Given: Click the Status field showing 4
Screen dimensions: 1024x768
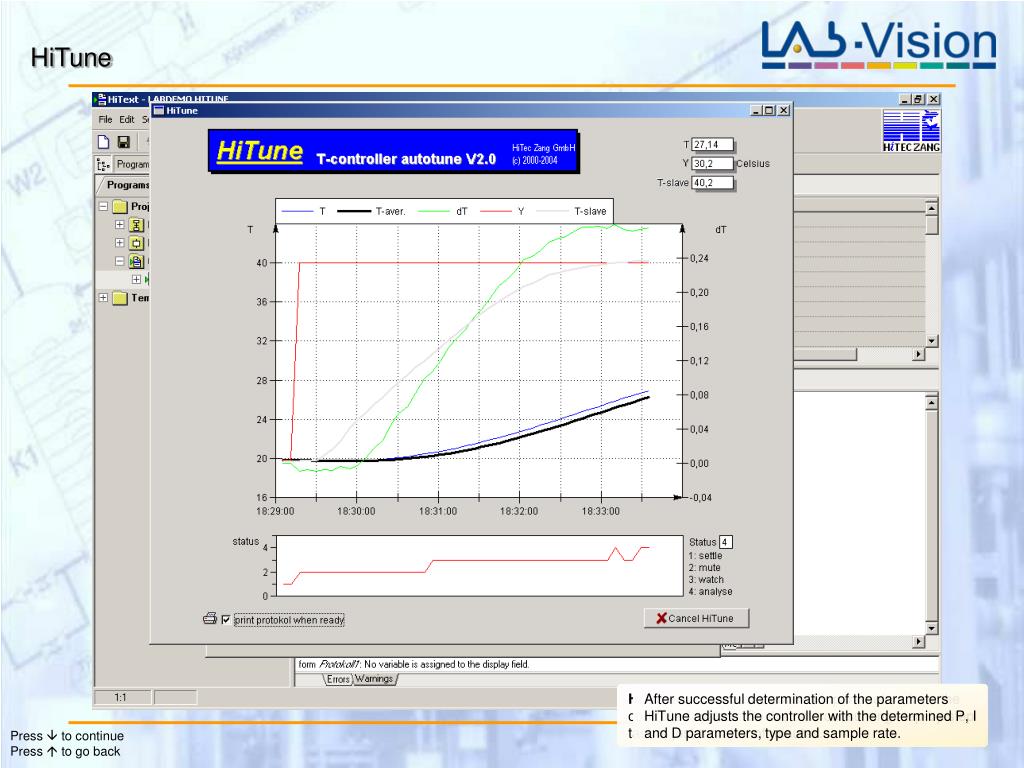Looking at the screenshot, I should (x=725, y=542).
